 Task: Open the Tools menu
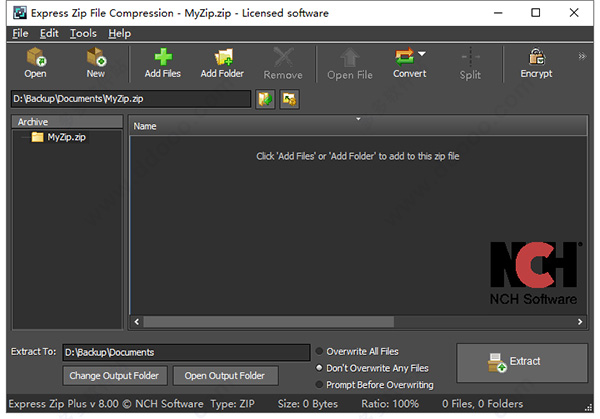(x=83, y=34)
